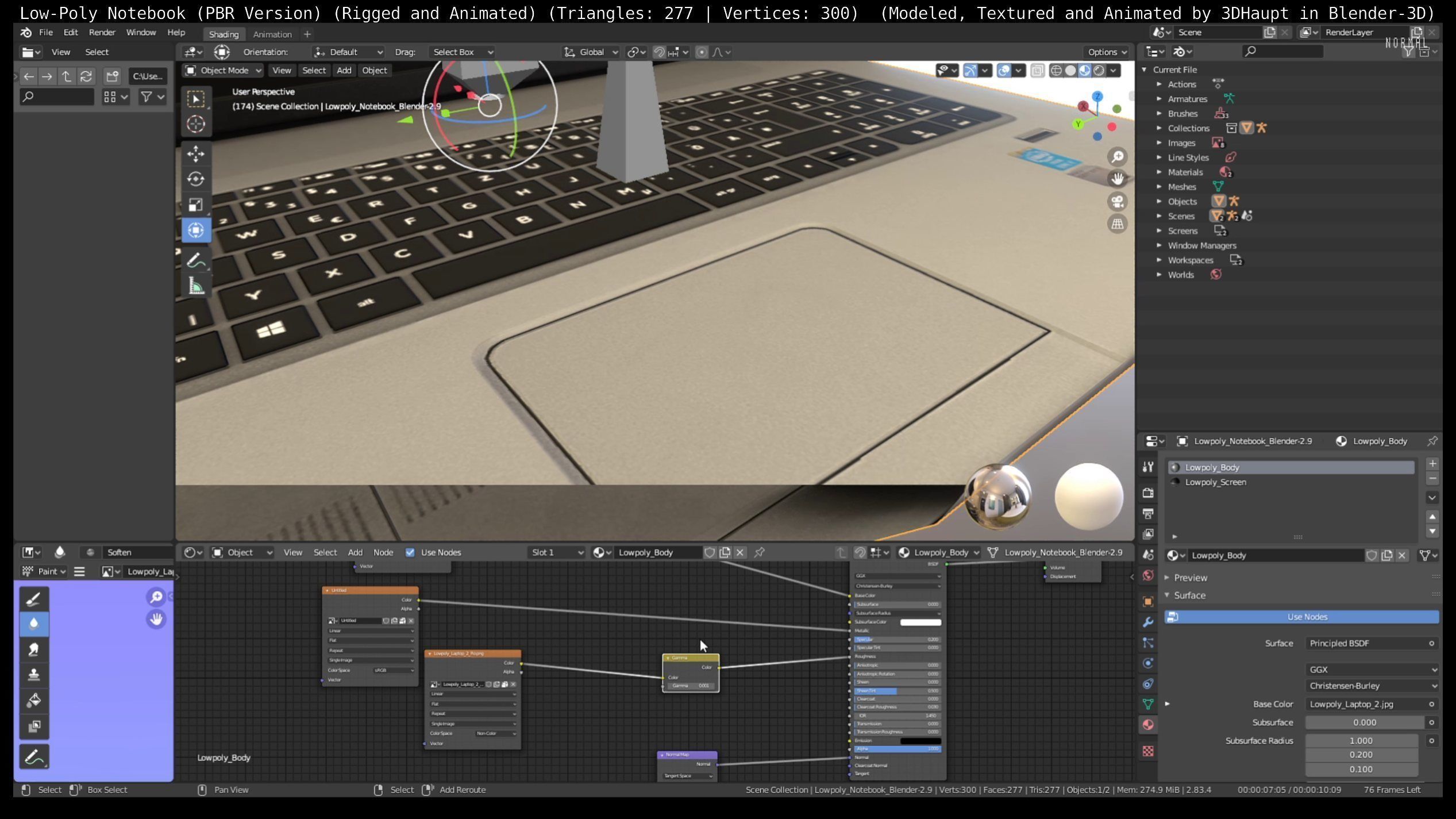Open the Slot 1 dropdown
This screenshot has width=1456, height=819.
[556, 552]
